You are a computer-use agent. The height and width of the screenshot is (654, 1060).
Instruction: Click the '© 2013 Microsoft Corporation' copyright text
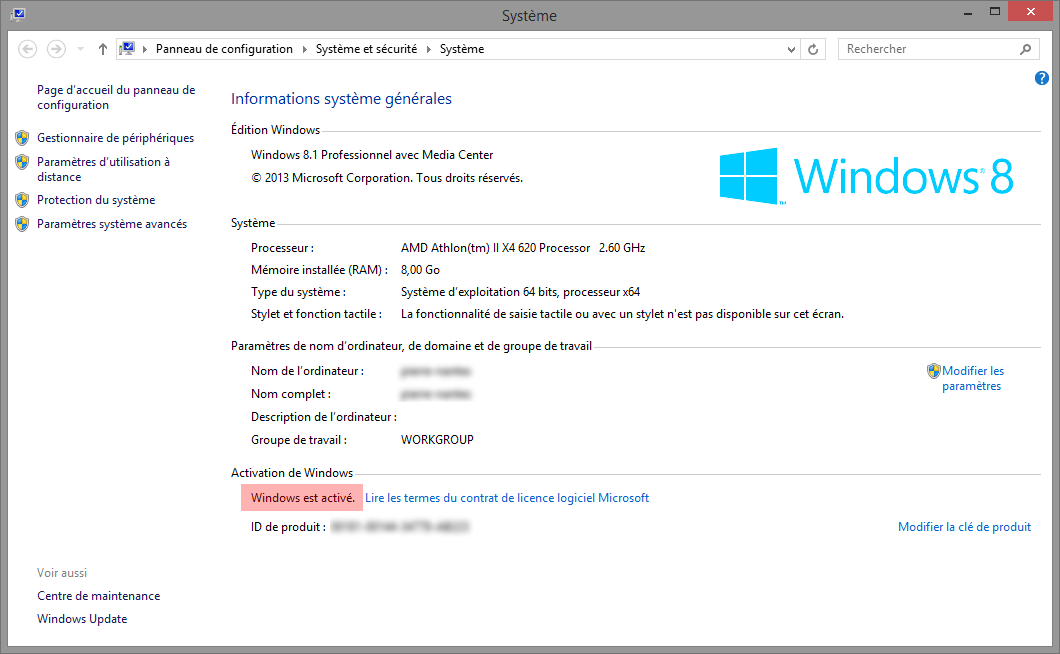coord(387,178)
